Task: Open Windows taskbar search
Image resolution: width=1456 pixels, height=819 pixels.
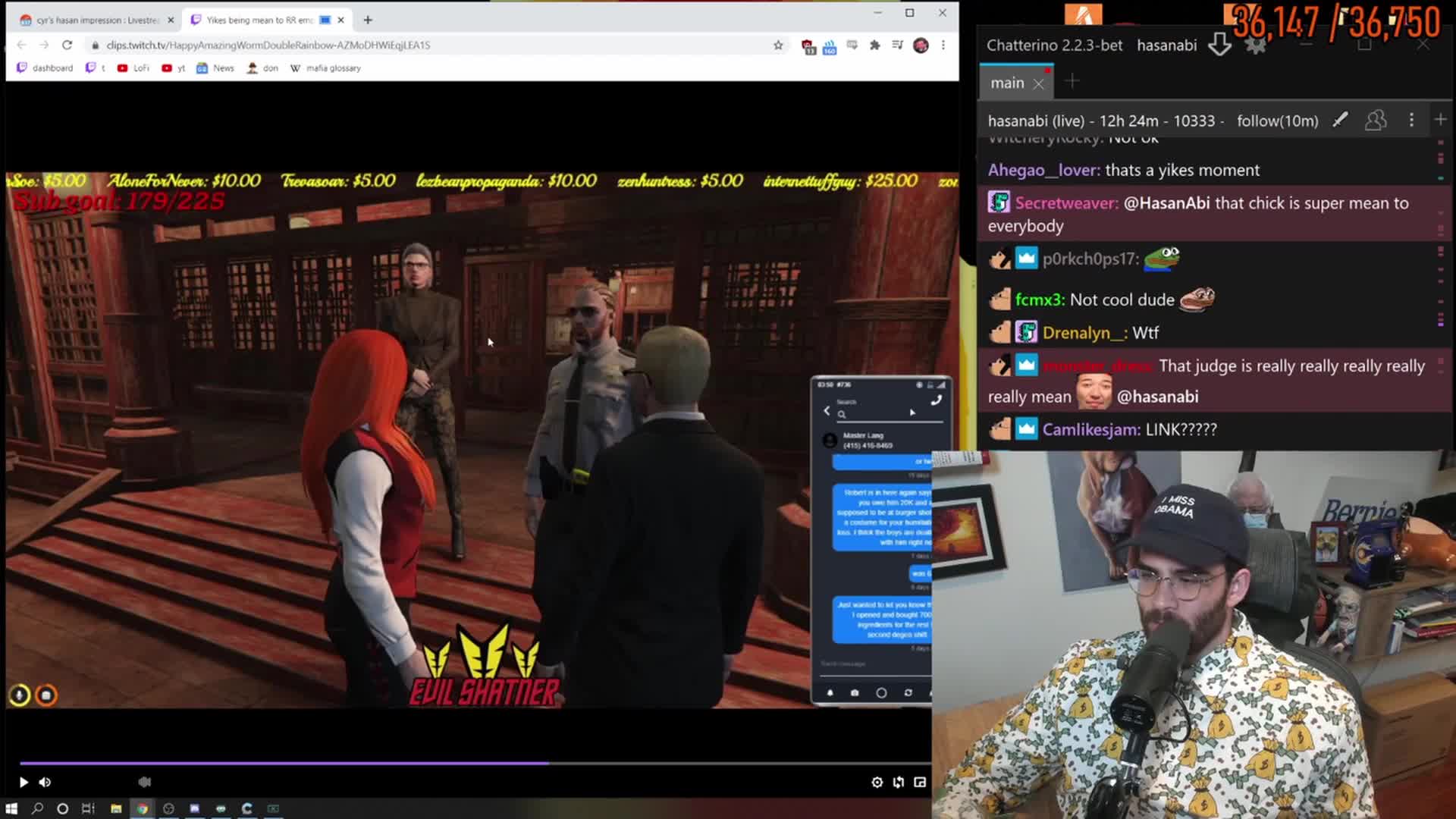Action: click(x=37, y=808)
